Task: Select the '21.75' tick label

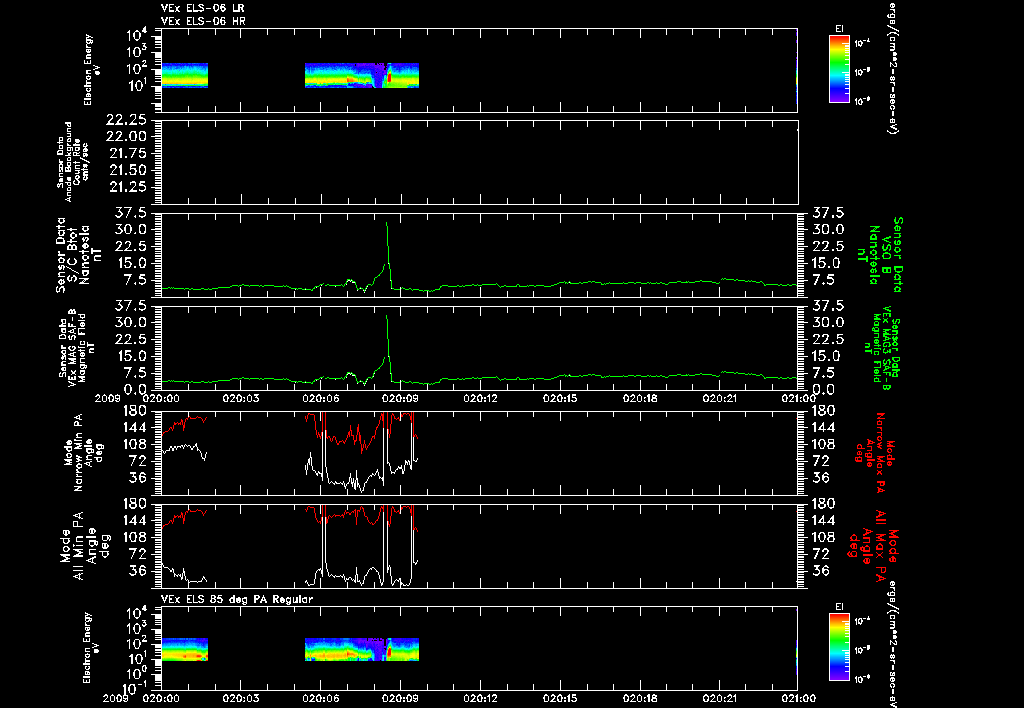Action: [126, 153]
